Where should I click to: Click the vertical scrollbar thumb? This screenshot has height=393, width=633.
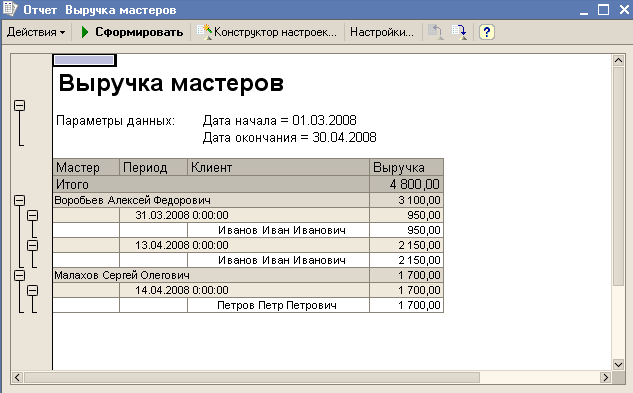tap(618, 177)
